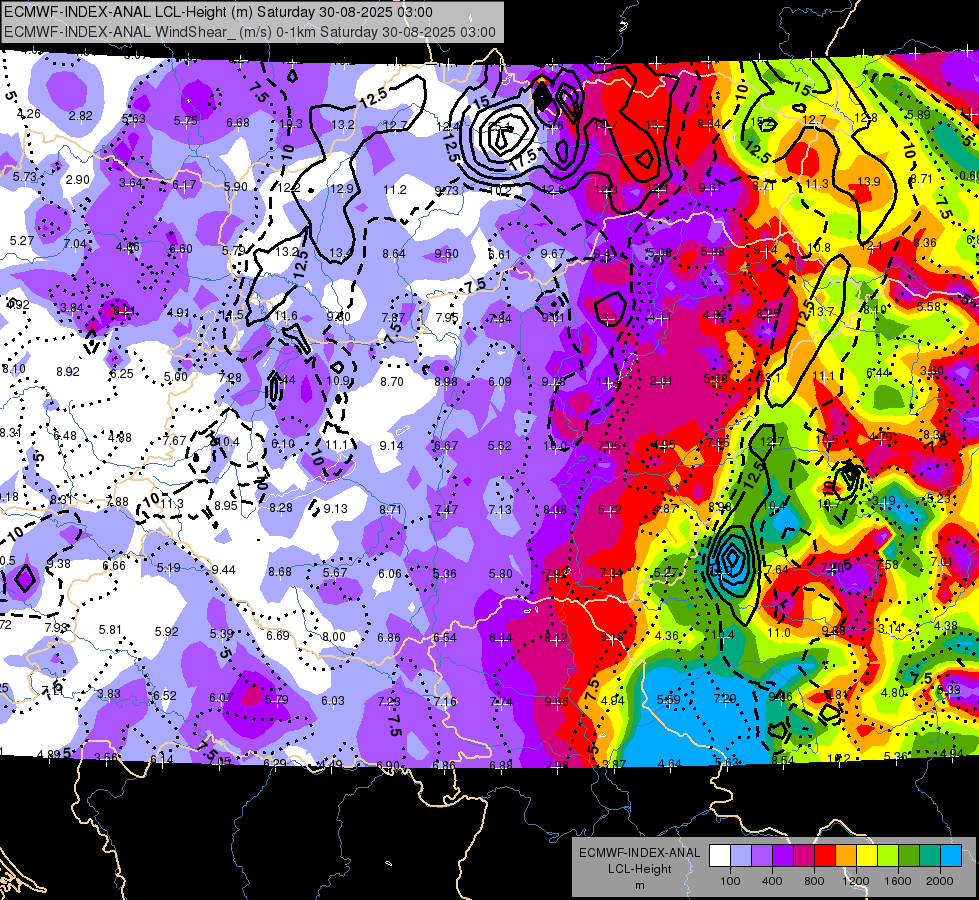Click the grid value 7.13
Image resolution: width=979 pixels, height=900 pixels.
pos(500,510)
